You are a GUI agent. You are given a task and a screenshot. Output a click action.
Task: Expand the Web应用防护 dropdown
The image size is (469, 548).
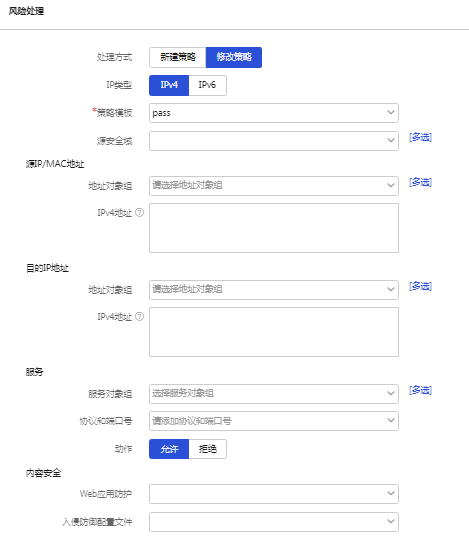pos(274,494)
